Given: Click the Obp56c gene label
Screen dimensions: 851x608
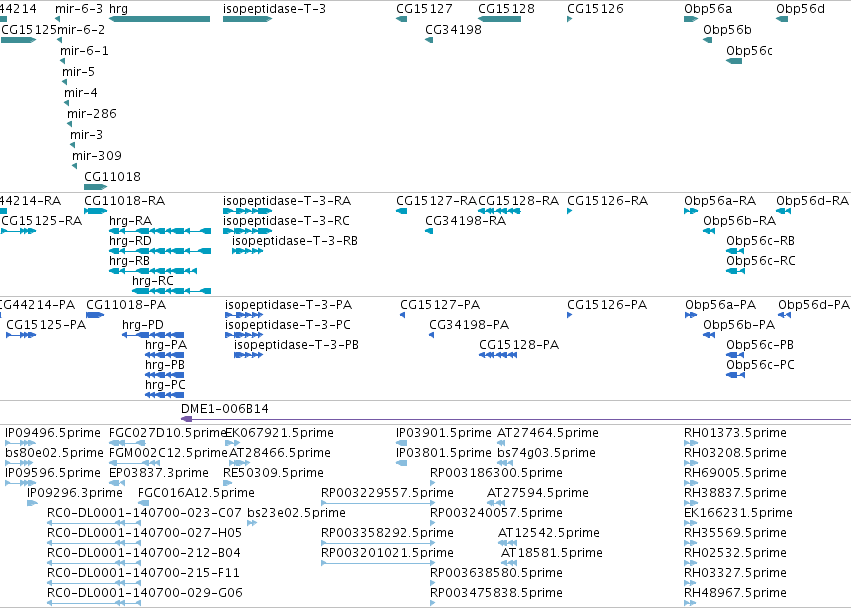Looking at the screenshot, I should 750,50.
